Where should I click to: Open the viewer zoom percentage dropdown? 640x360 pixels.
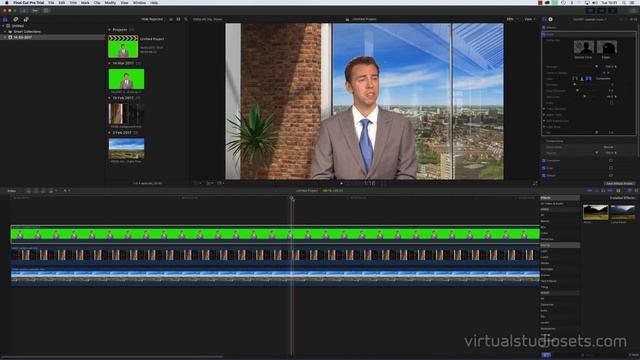[x=511, y=19]
